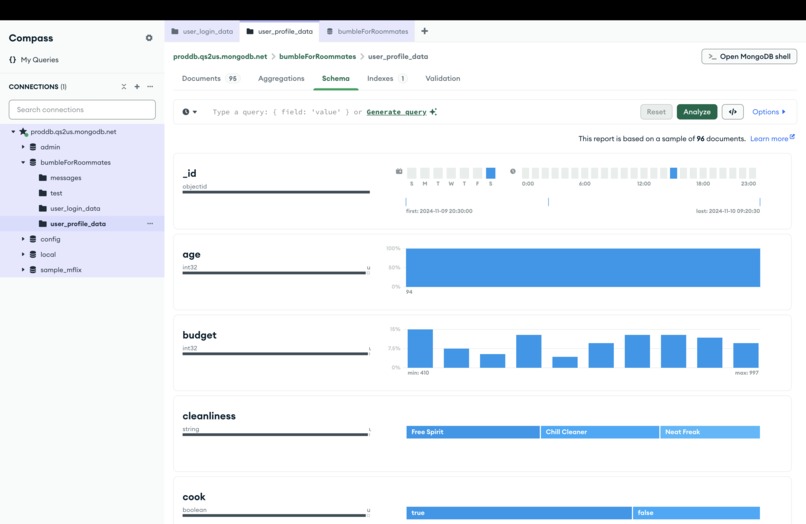
Task: Open new tab with plus icon
Action: tap(425, 31)
